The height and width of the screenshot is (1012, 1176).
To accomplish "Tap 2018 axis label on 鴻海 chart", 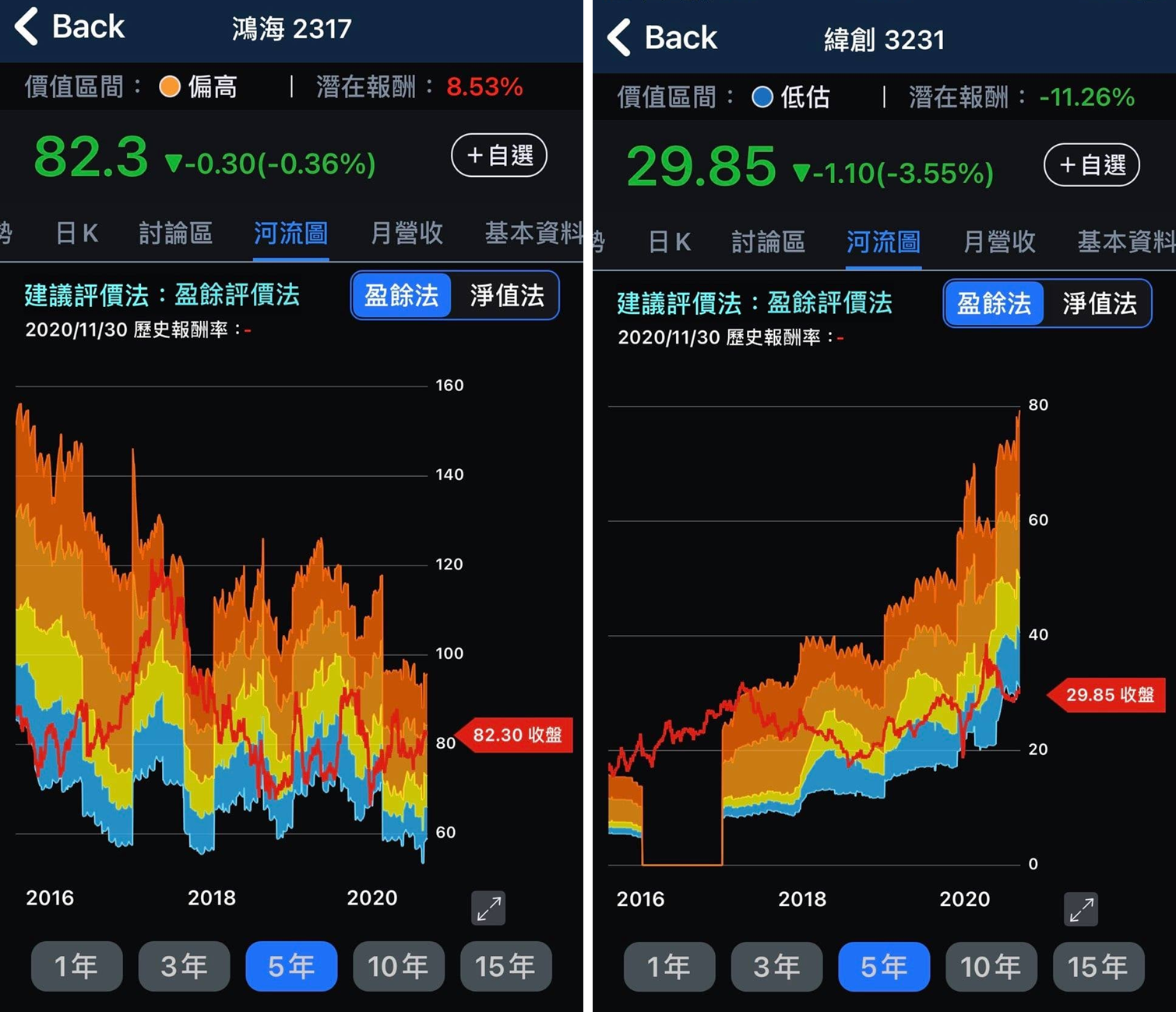I will 212,897.
